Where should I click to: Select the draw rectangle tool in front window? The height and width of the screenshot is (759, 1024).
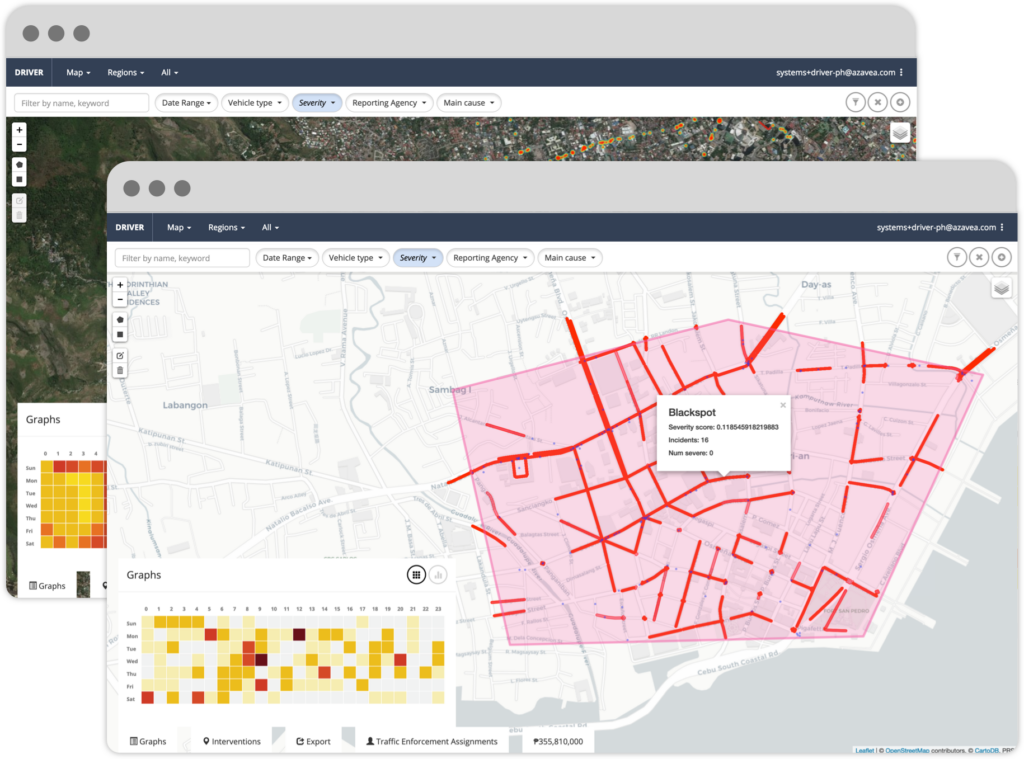click(120, 334)
